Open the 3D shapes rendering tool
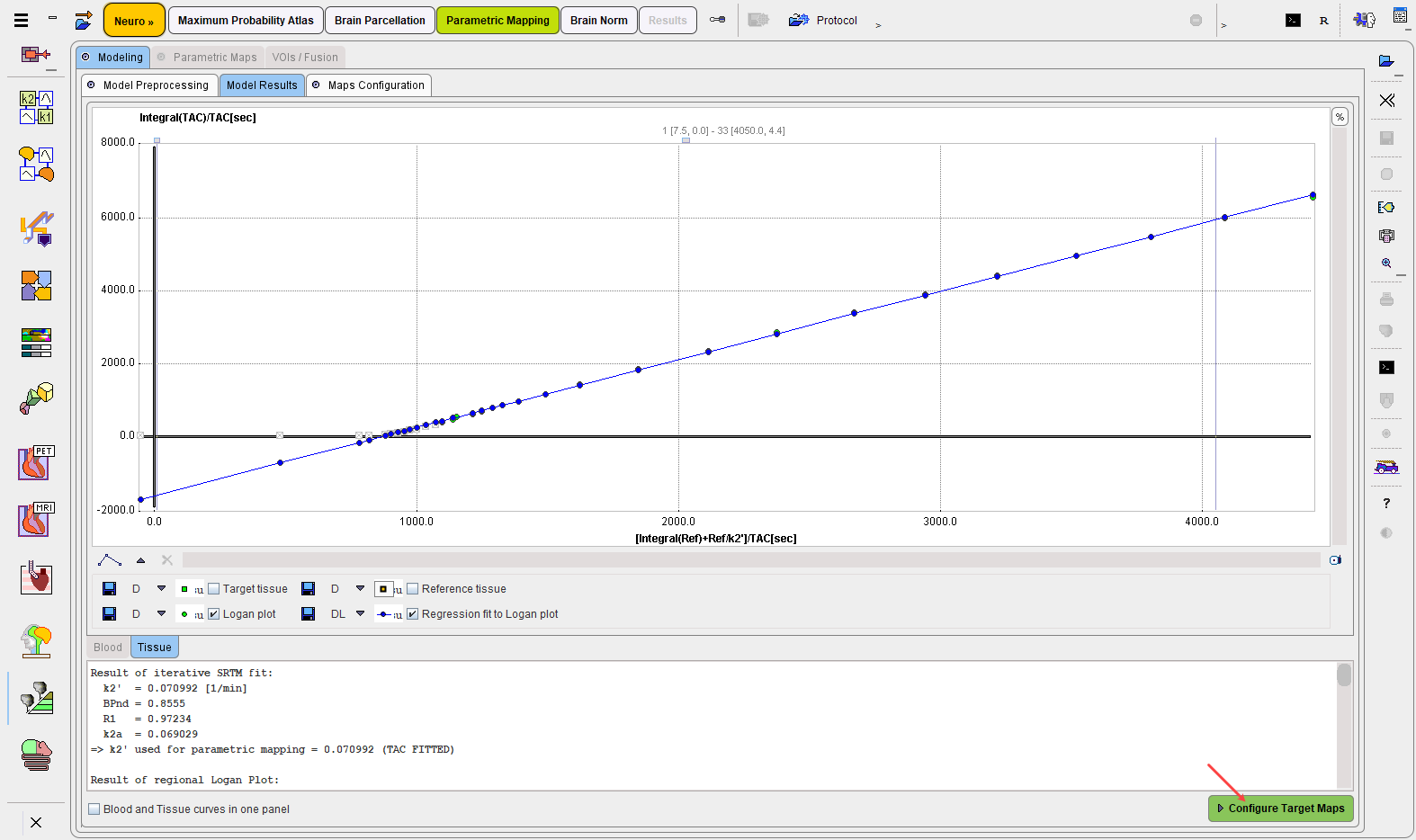Viewport: 1416px width, 840px height. pos(36,398)
